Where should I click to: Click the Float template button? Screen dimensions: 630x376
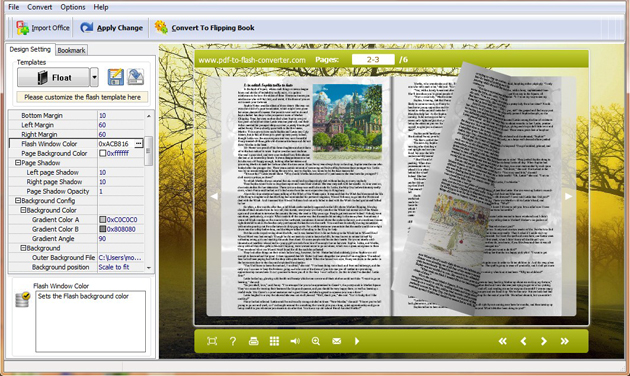(x=53, y=77)
